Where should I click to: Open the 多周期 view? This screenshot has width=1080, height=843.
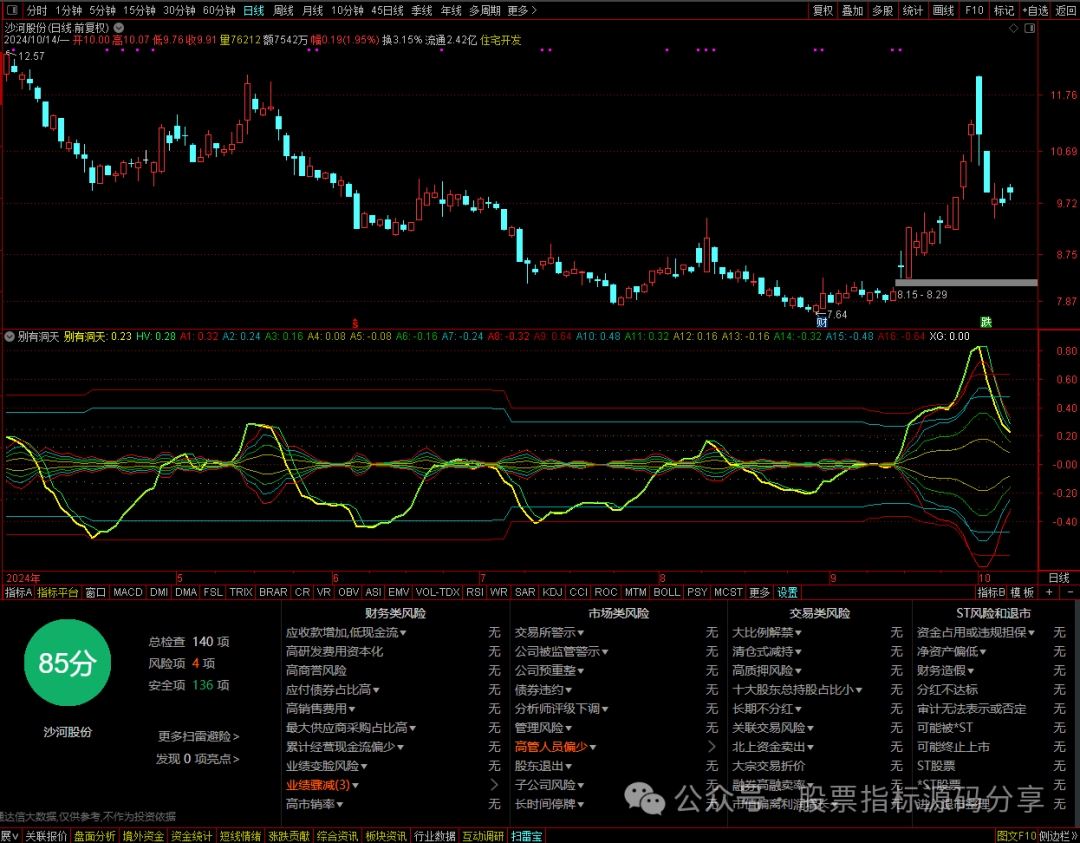[485, 10]
